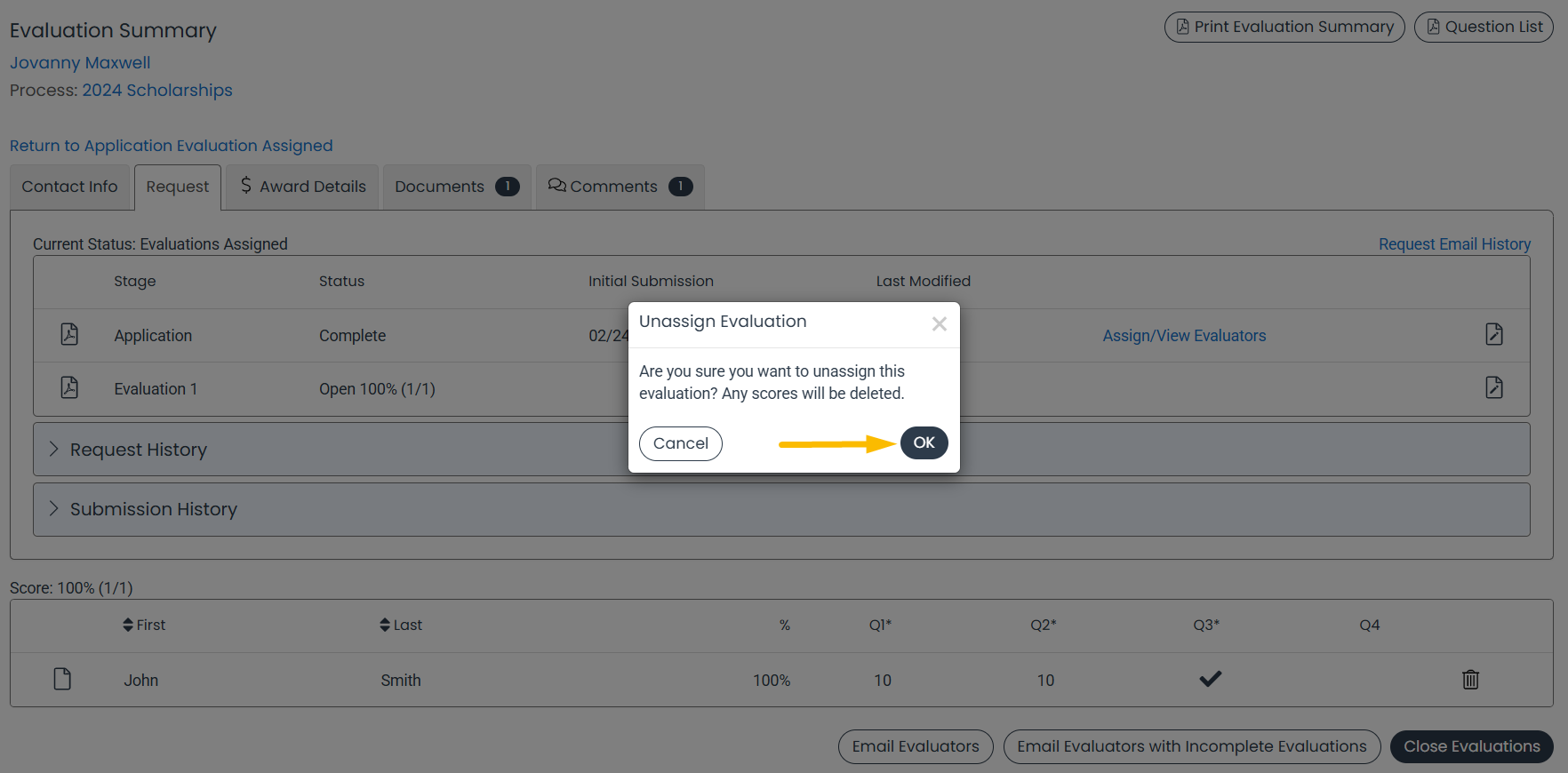Click Email Evaluators with Incomplete Evaluations
1568x773 pixels.
pyautogui.click(x=1192, y=746)
